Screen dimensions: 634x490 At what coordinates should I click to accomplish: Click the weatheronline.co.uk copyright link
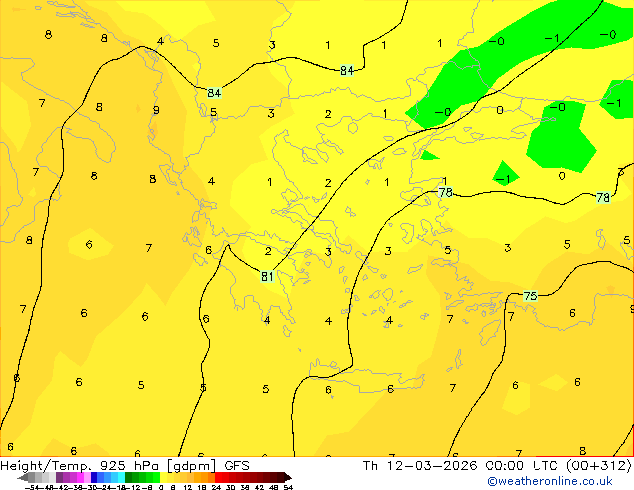pos(549,481)
